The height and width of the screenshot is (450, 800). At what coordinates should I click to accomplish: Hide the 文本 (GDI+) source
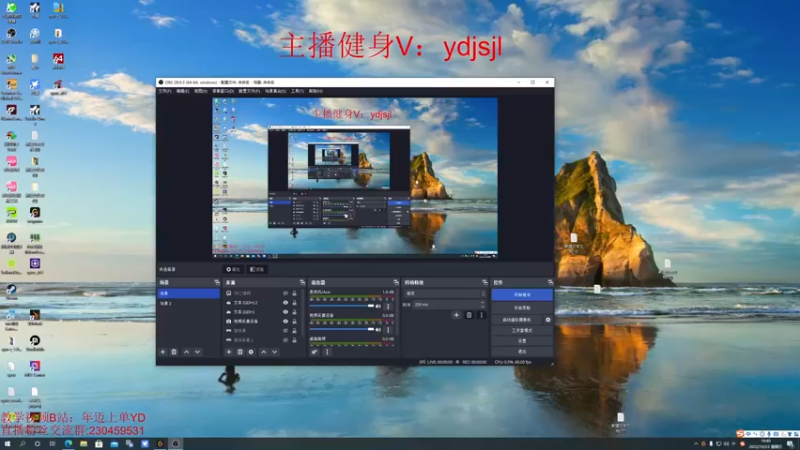coord(285,312)
